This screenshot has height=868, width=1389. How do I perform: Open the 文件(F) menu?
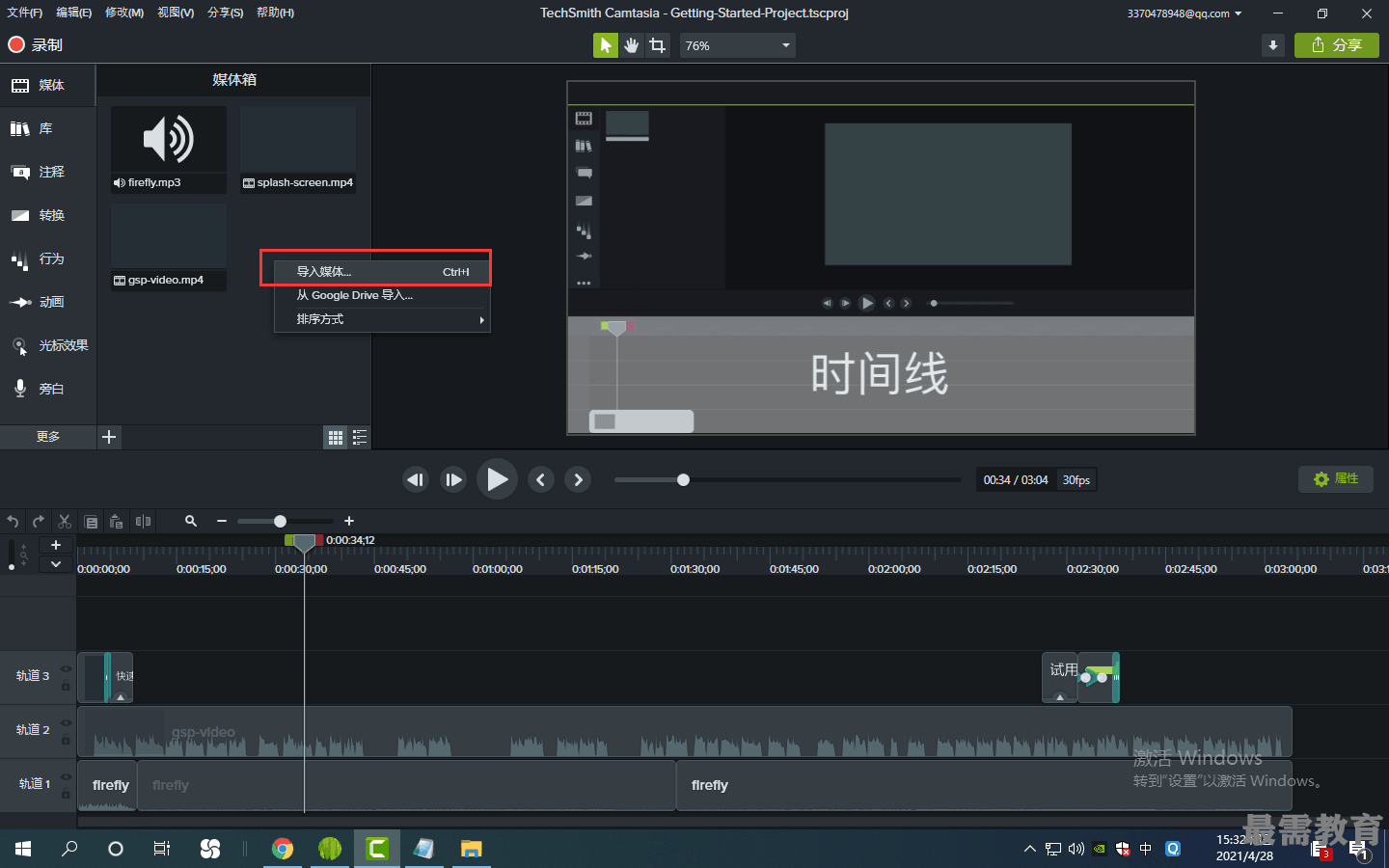pyautogui.click(x=24, y=13)
